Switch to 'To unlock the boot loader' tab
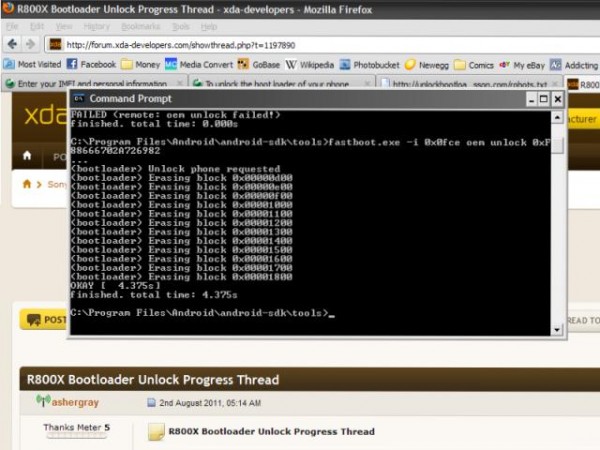This screenshot has width=600, height=450. coord(281,83)
